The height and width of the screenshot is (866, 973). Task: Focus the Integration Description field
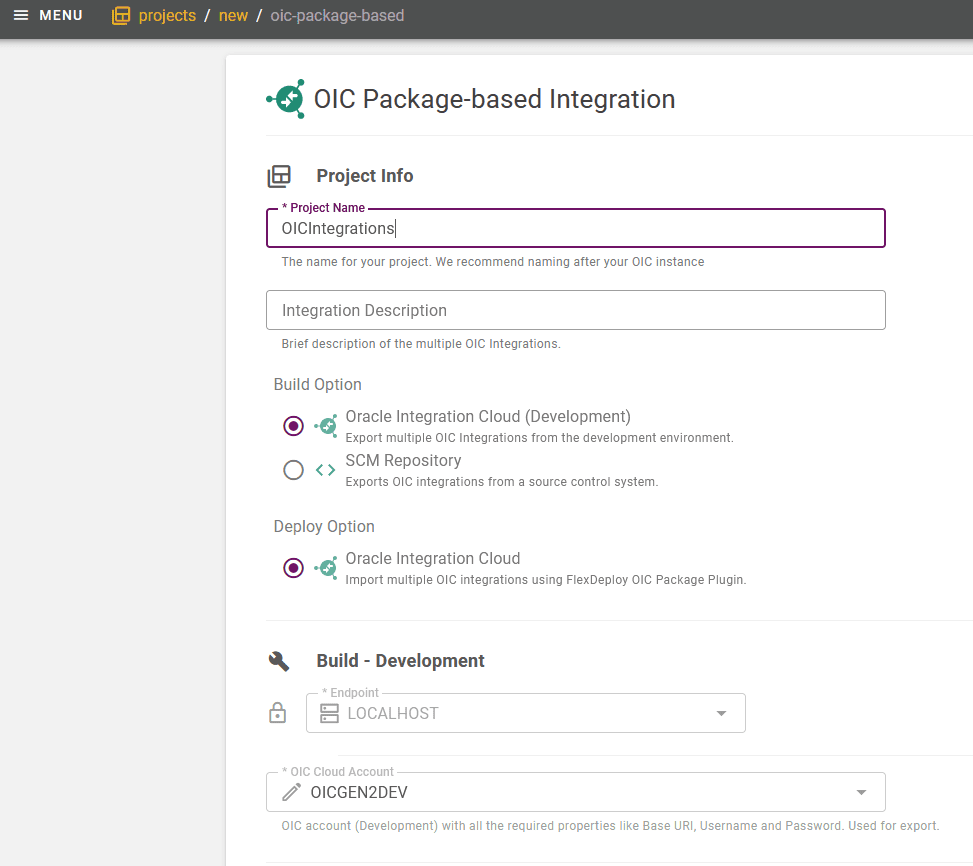click(x=575, y=310)
